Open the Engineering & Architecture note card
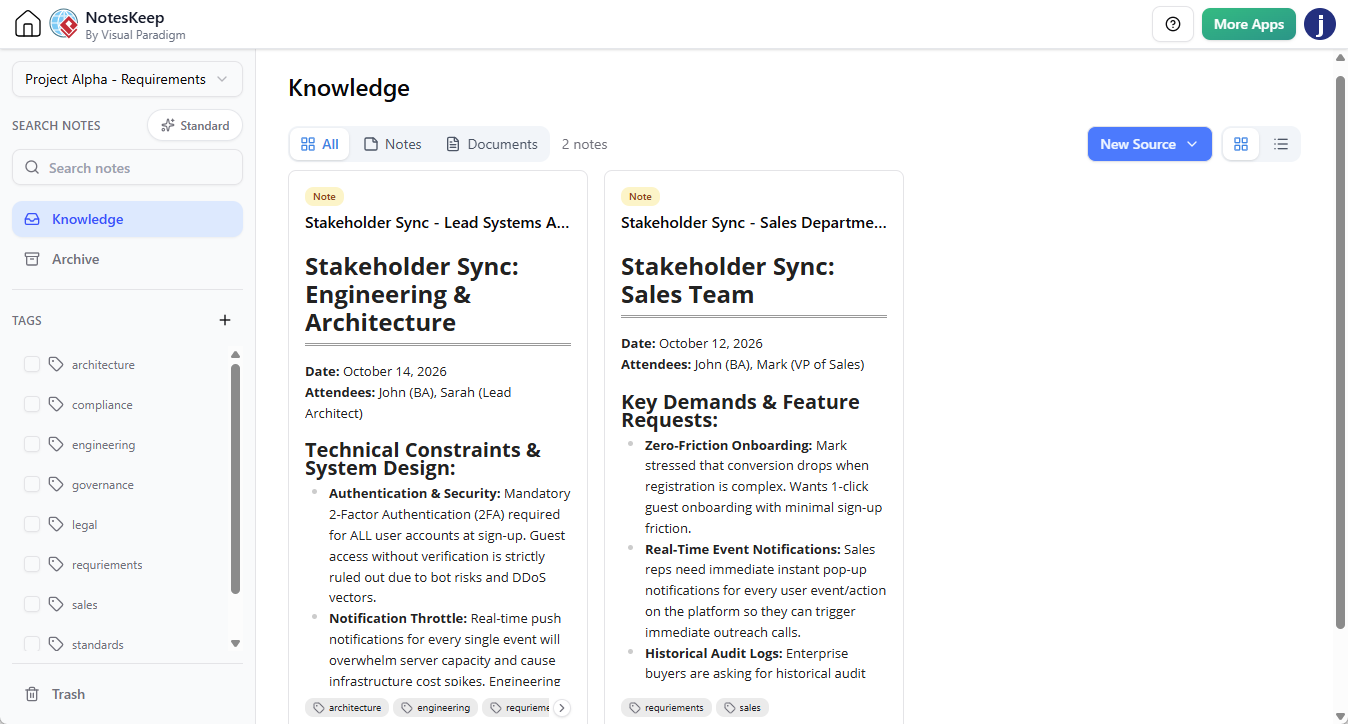 pos(438,447)
